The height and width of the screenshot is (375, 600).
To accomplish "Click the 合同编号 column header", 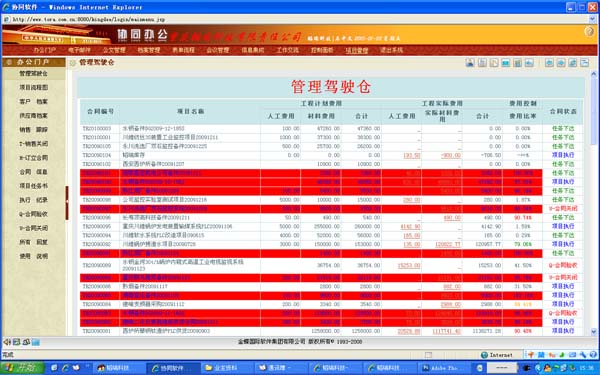I will pos(101,111).
